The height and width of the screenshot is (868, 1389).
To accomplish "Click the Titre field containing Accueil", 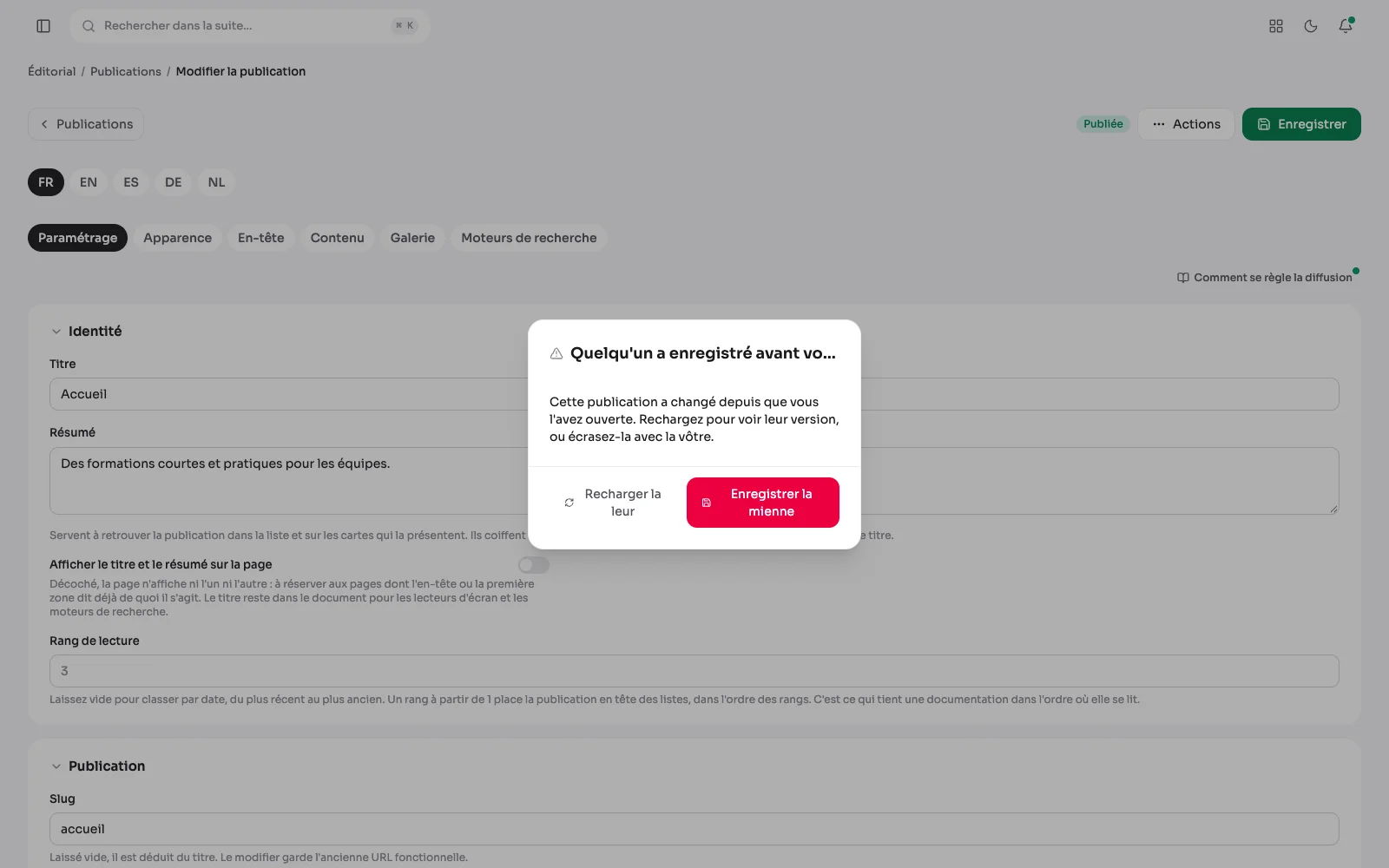I will click(694, 394).
